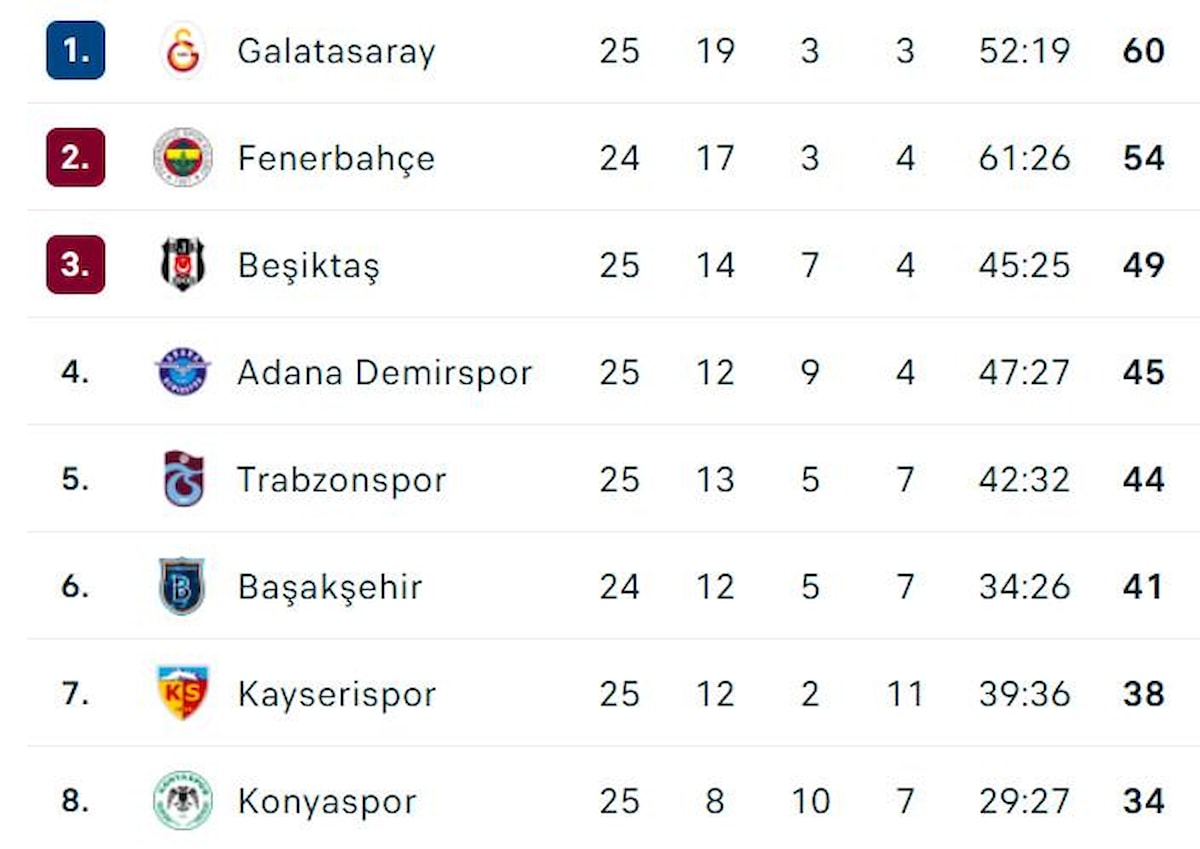Click the maroon position 2 badge
The image size is (1200, 849).
(x=75, y=158)
